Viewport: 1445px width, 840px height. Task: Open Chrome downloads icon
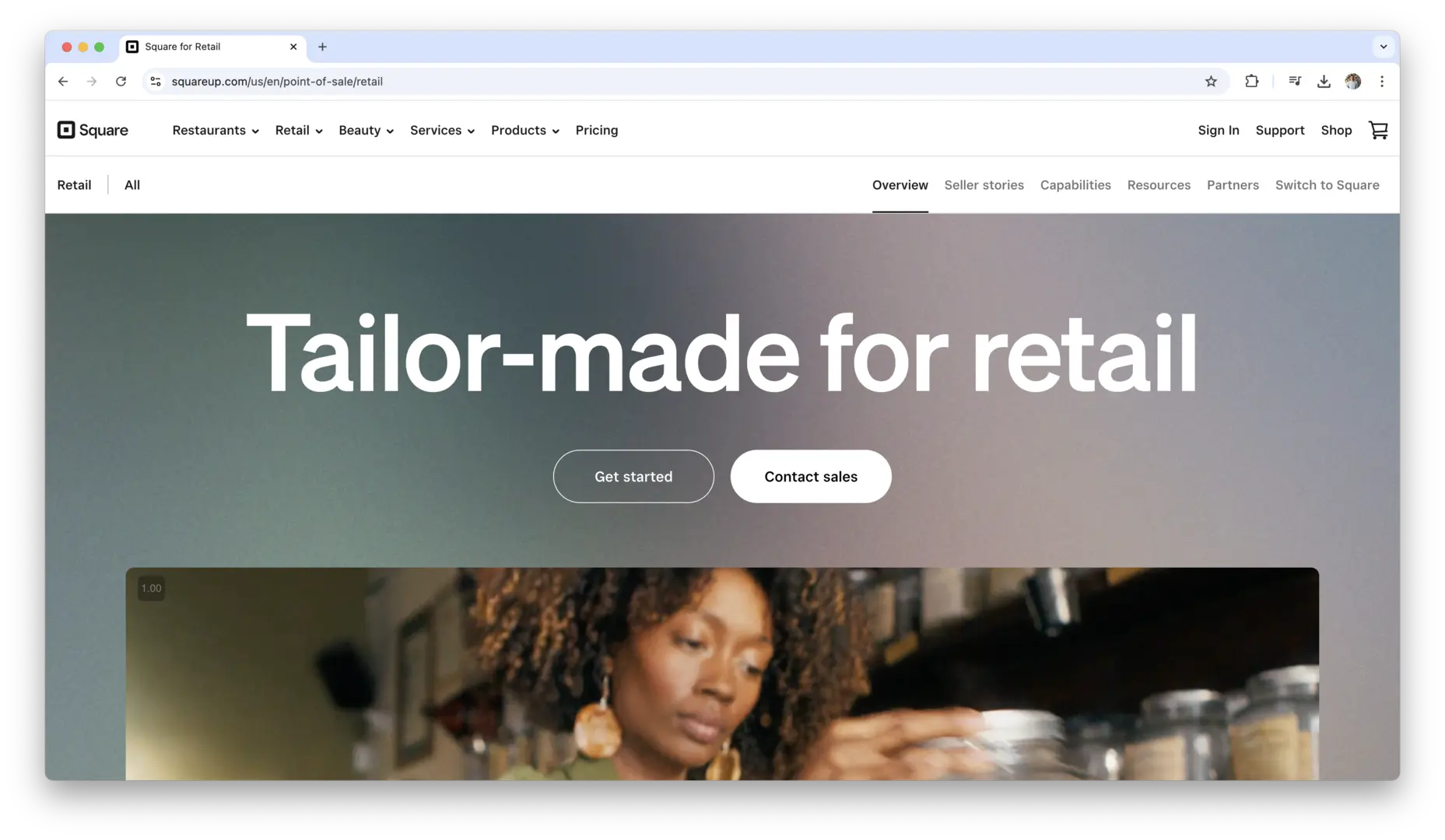(1324, 81)
